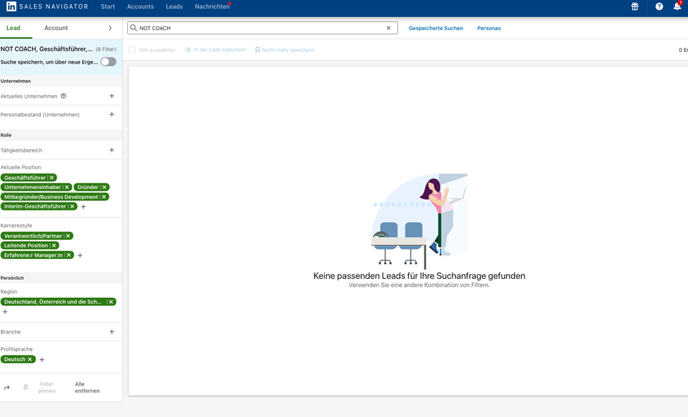Remove the Deutsch language filter chip
688x417 pixels.
point(30,359)
